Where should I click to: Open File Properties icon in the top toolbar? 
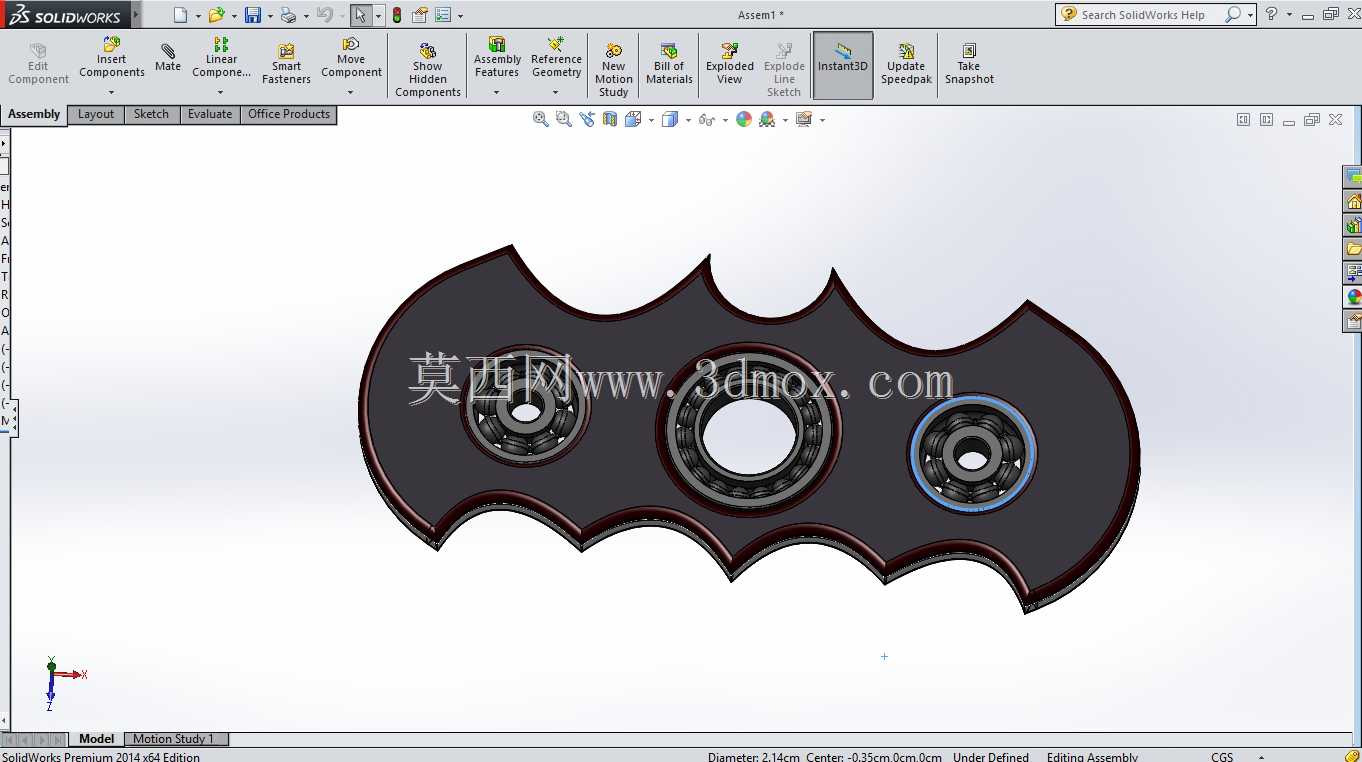[x=420, y=15]
